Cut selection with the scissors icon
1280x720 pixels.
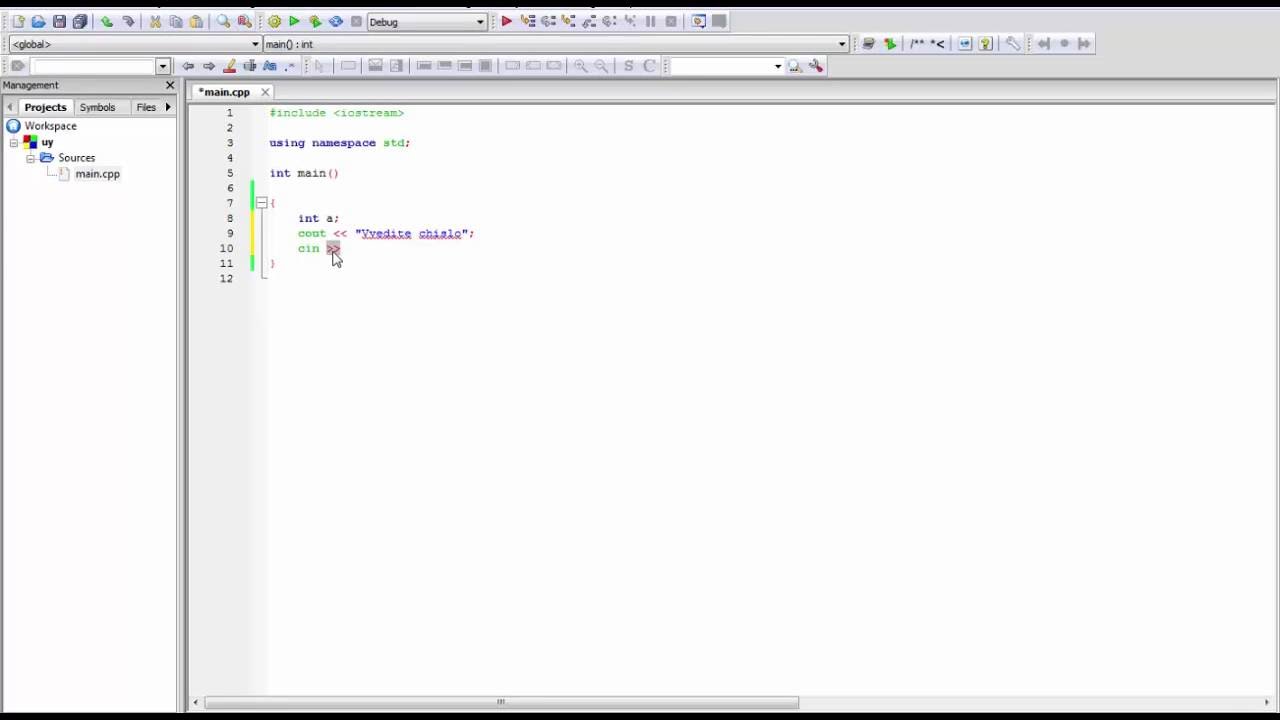click(155, 21)
